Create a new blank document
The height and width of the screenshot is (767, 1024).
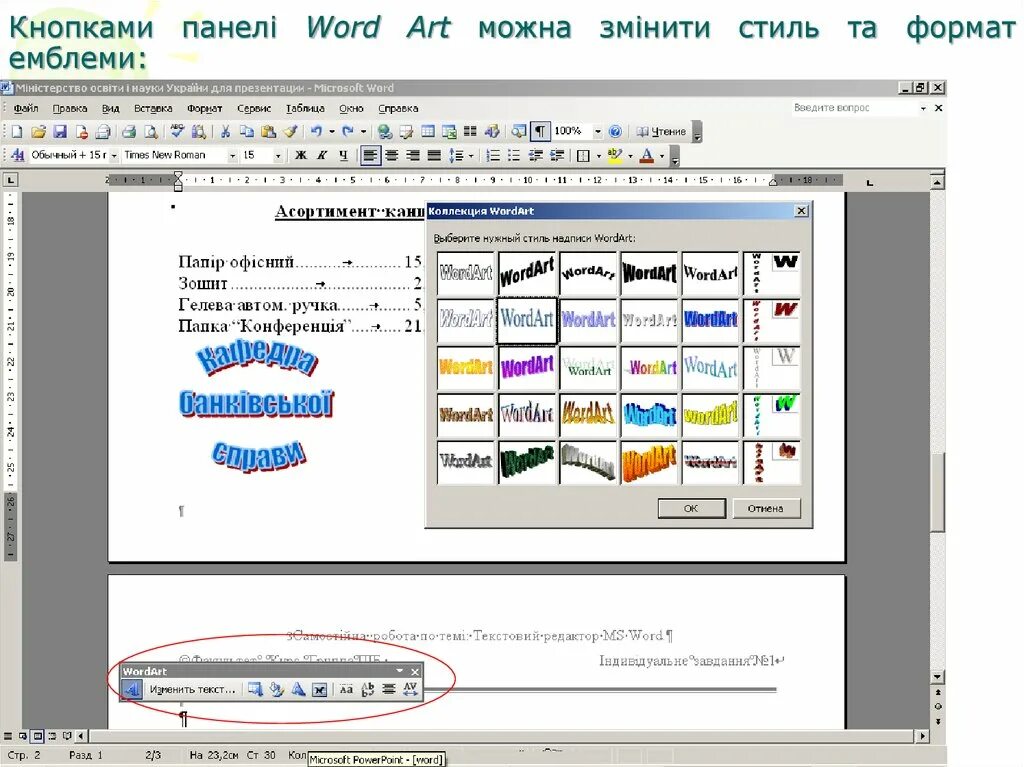pos(17,131)
